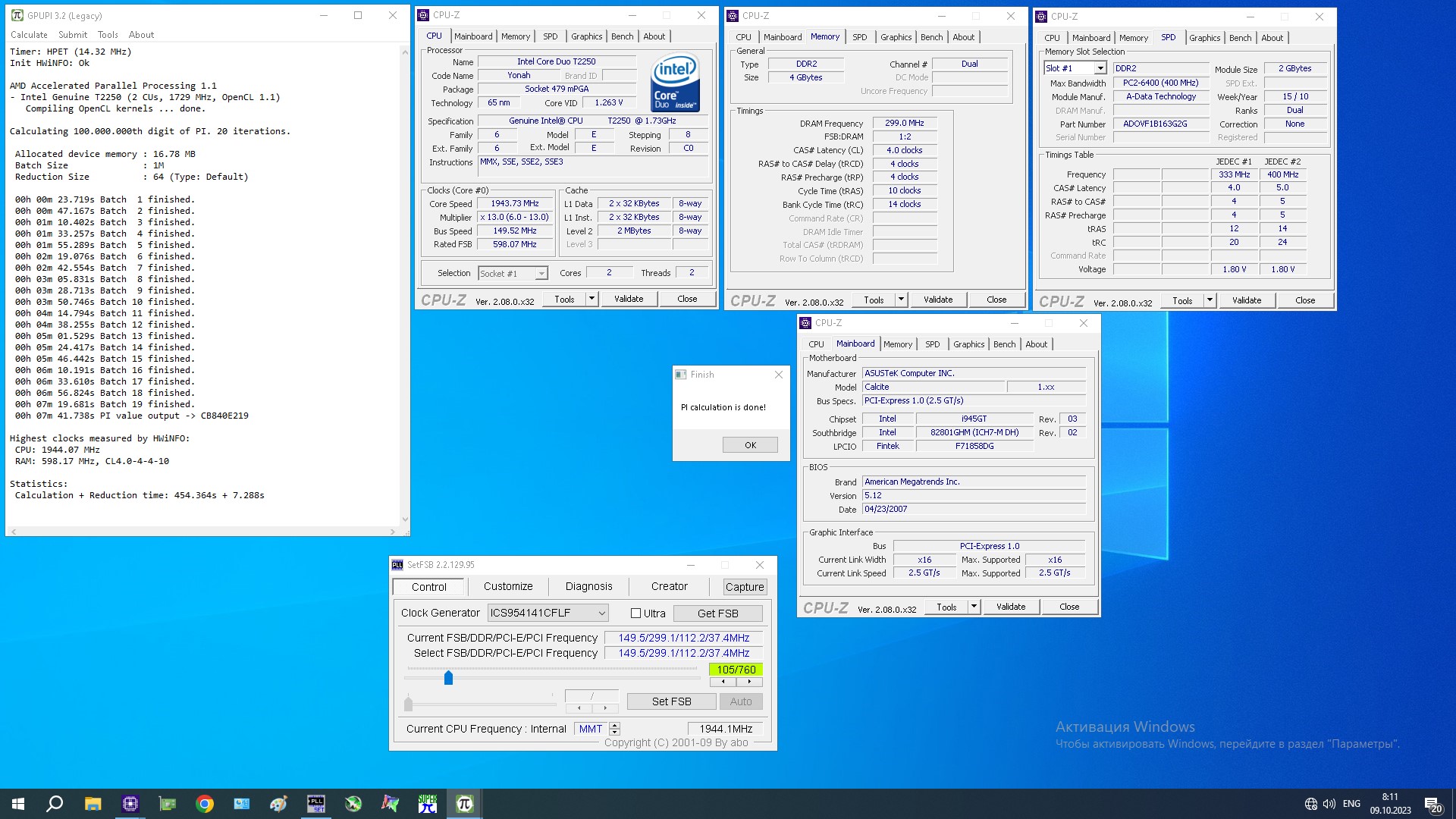Open the Windows Start menu
Image resolution: width=1456 pixels, height=819 pixels.
18,804
